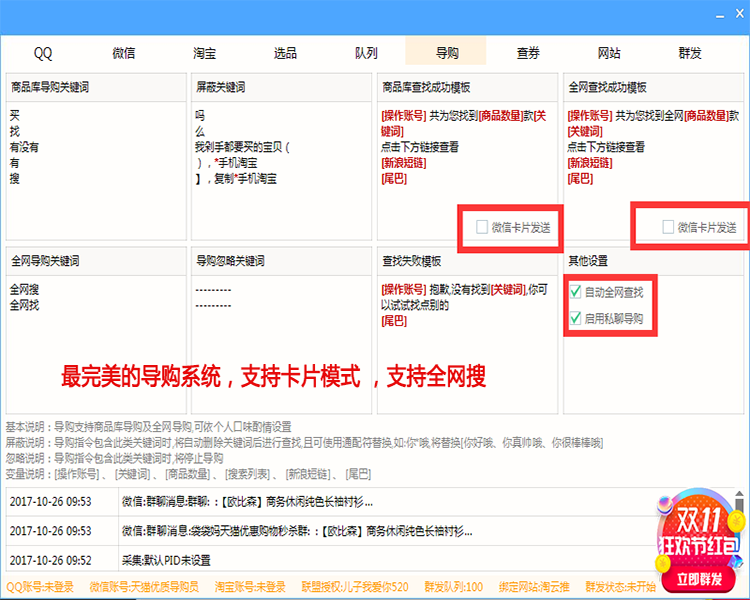
Task: Click the 其他设置 panel header
Action: pyautogui.click(x=653, y=261)
